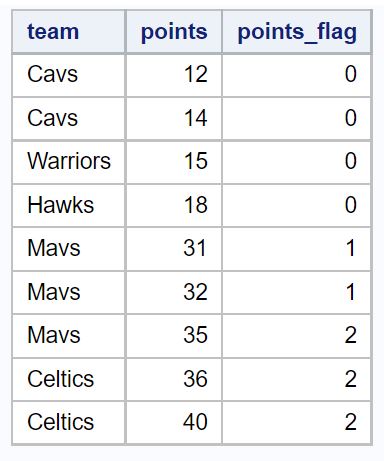Click the team column header
The image size is (384, 461).
(69, 32)
